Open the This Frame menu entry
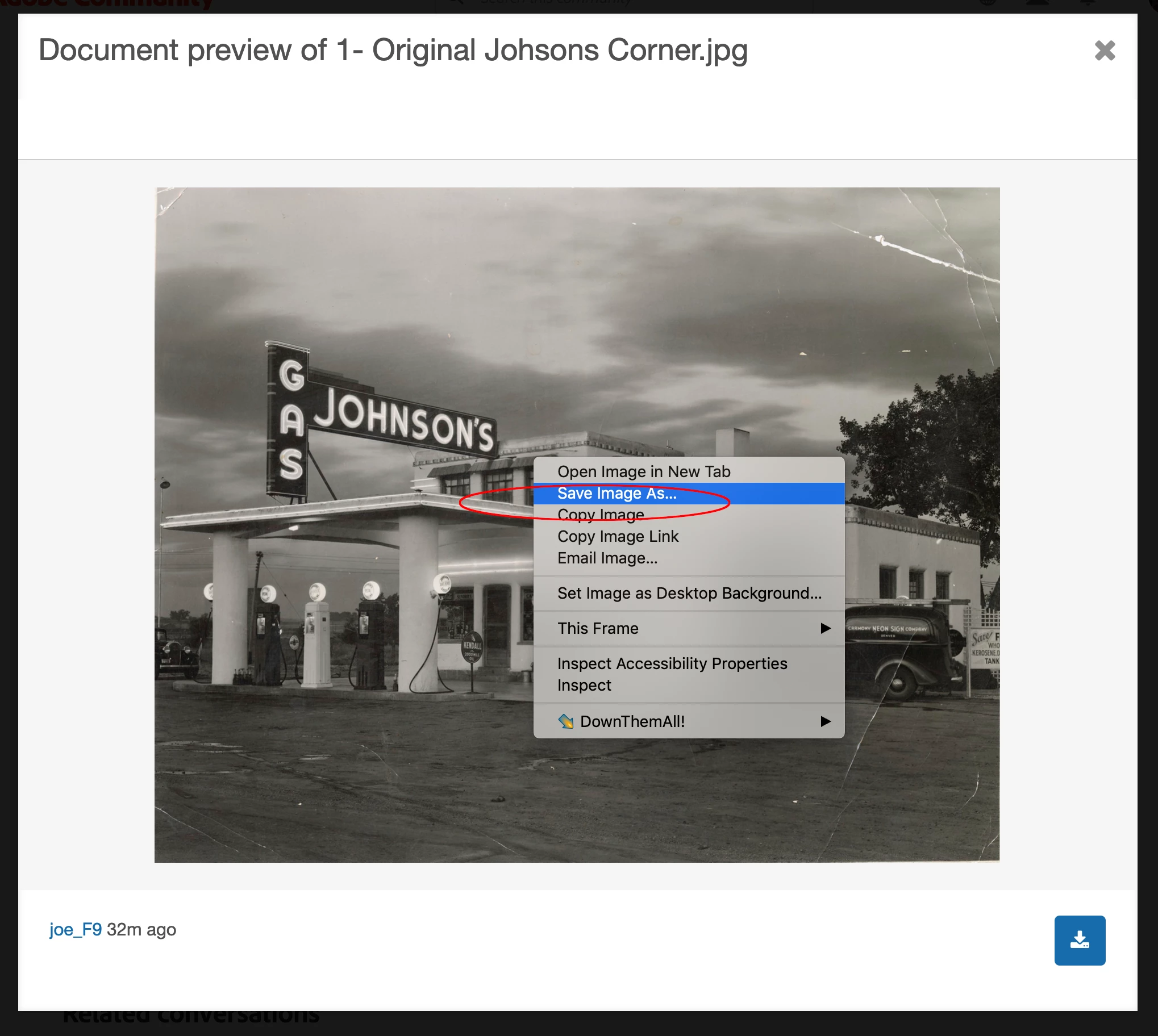 pyautogui.click(x=598, y=628)
